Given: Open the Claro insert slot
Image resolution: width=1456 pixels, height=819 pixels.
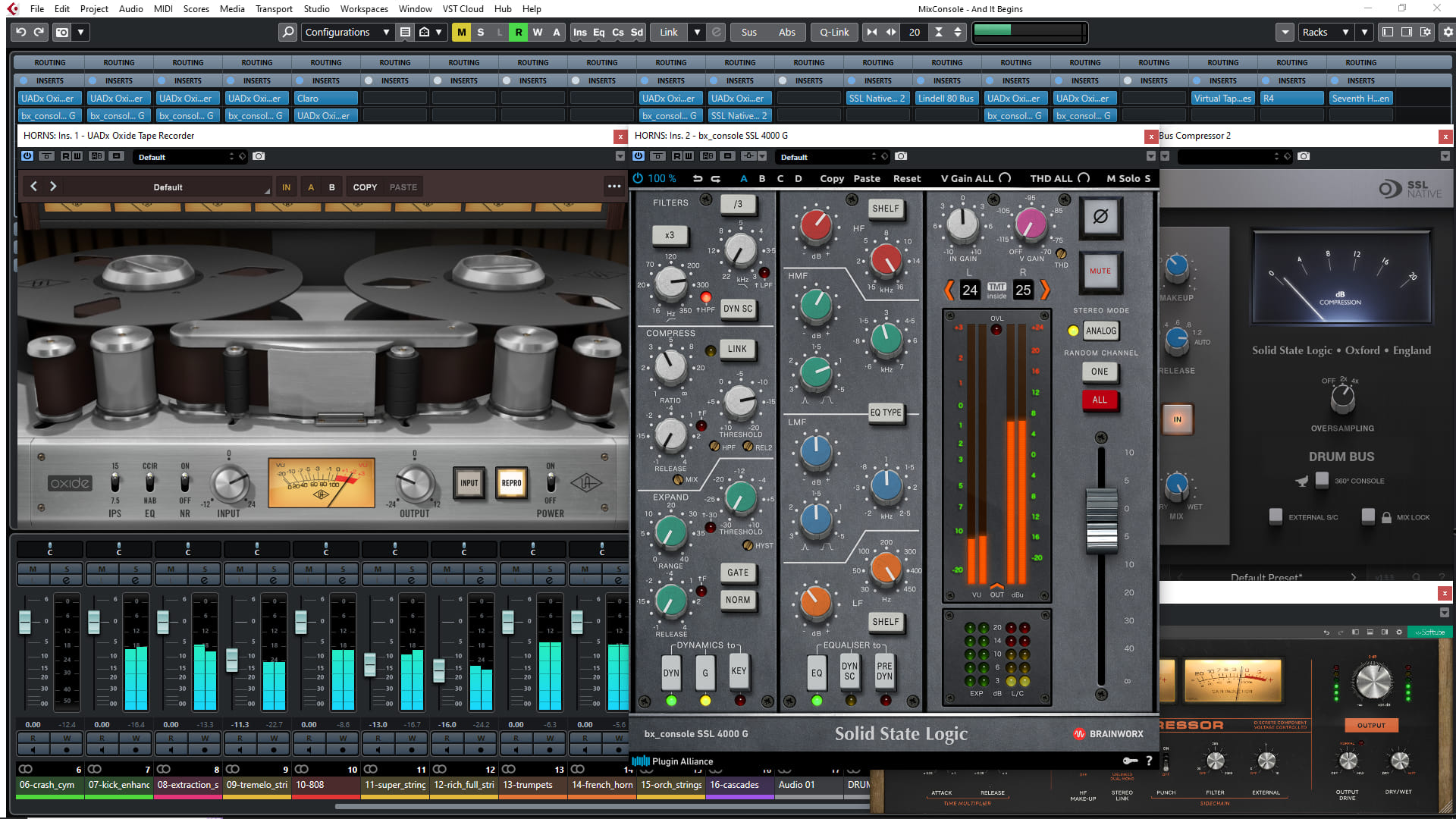Looking at the screenshot, I should 325,98.
